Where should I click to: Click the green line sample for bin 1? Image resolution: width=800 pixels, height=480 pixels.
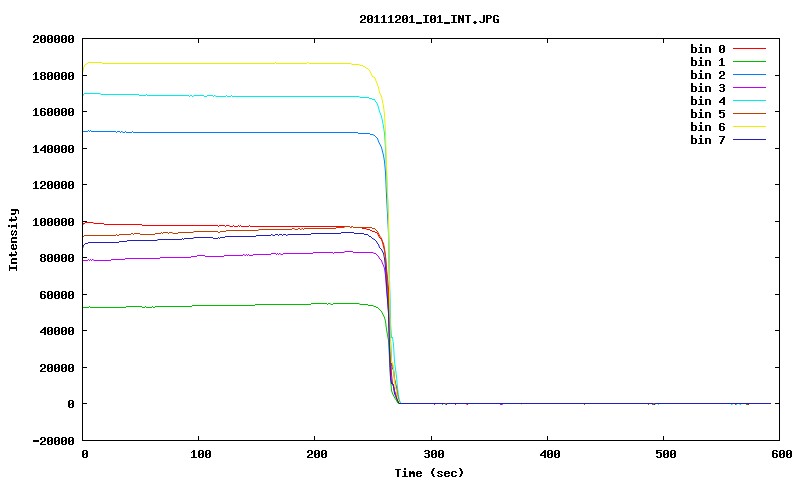pos(749,62)
